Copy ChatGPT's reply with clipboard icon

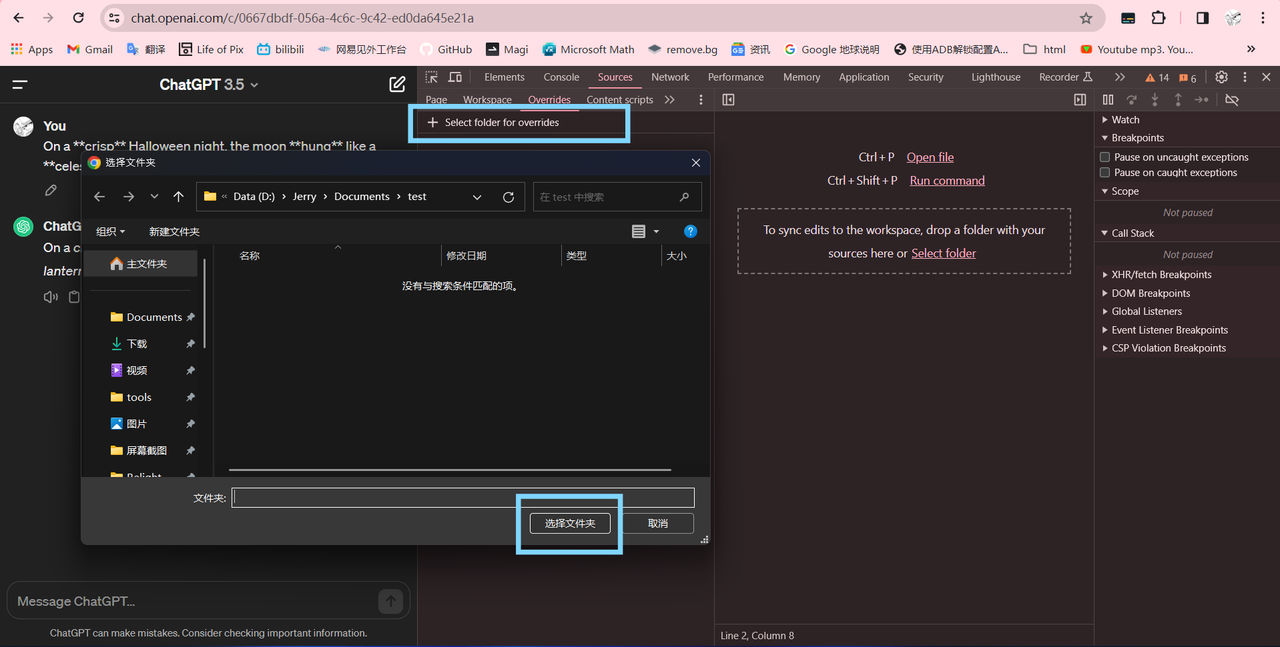point(74,297)
